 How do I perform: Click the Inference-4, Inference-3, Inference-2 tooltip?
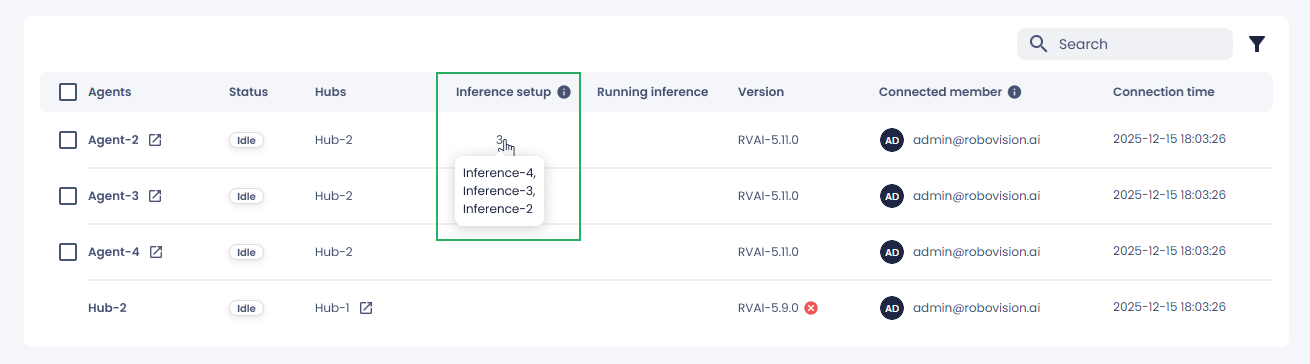pos(499,191)
